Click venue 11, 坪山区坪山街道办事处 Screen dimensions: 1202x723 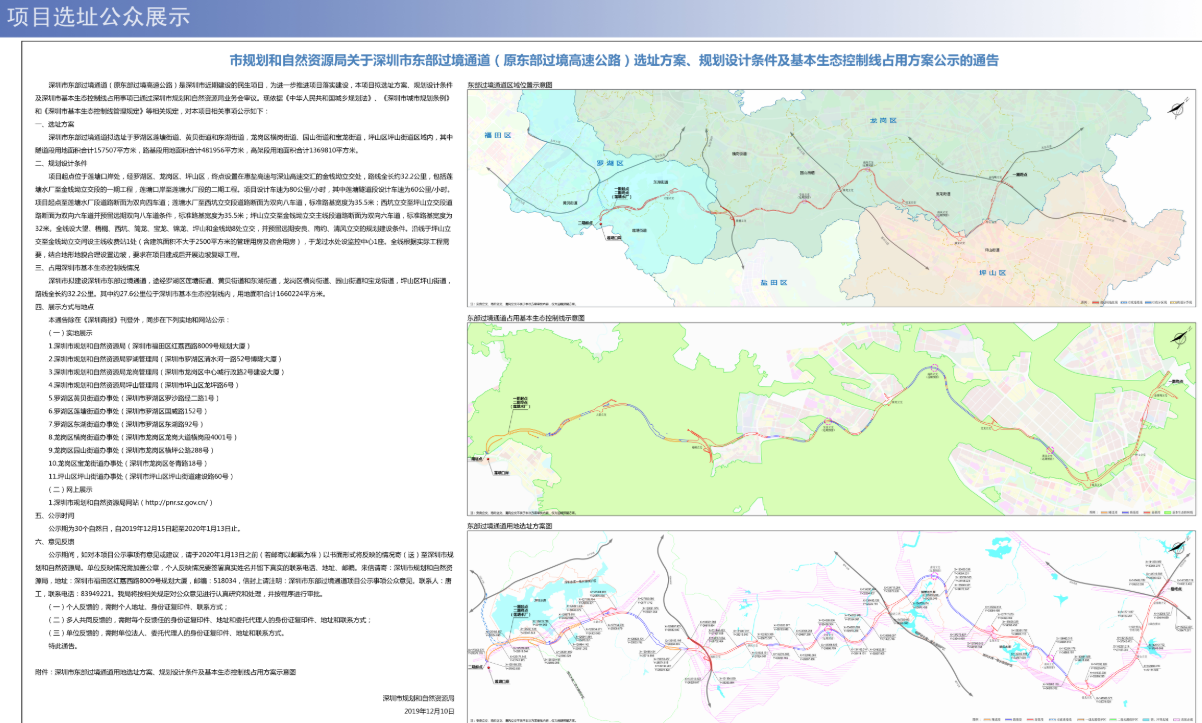tap(141, 477)
